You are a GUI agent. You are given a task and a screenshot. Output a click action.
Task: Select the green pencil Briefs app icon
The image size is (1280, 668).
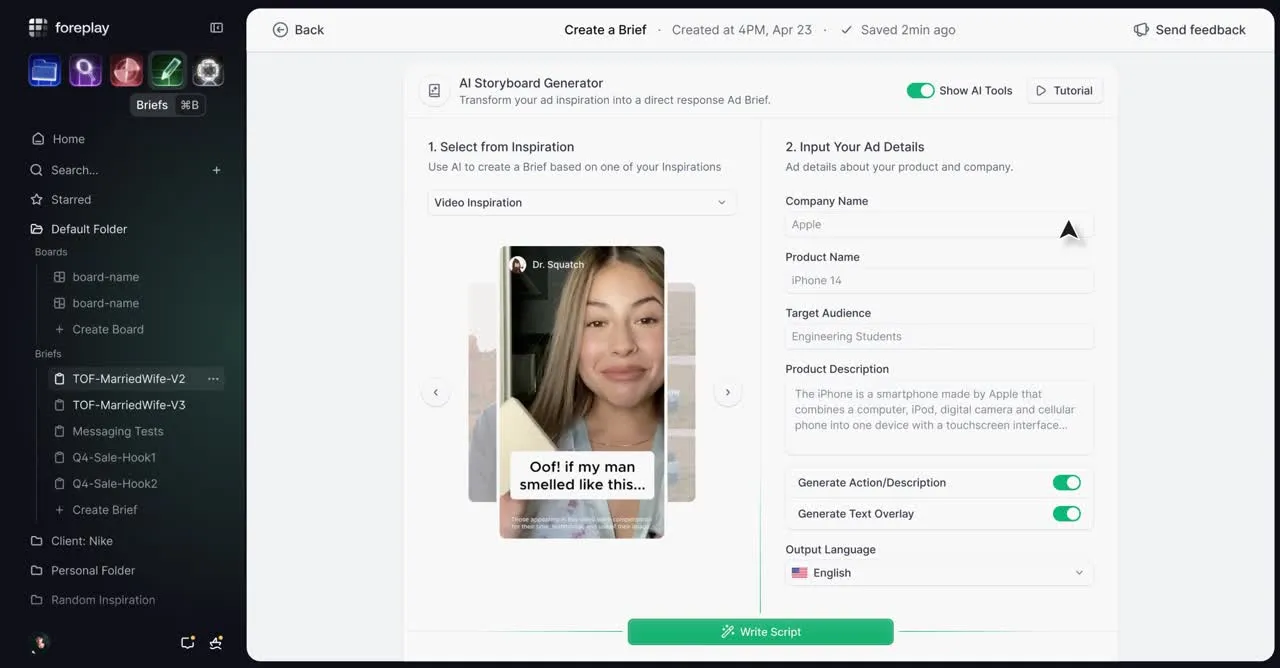[x=167, y=70]
